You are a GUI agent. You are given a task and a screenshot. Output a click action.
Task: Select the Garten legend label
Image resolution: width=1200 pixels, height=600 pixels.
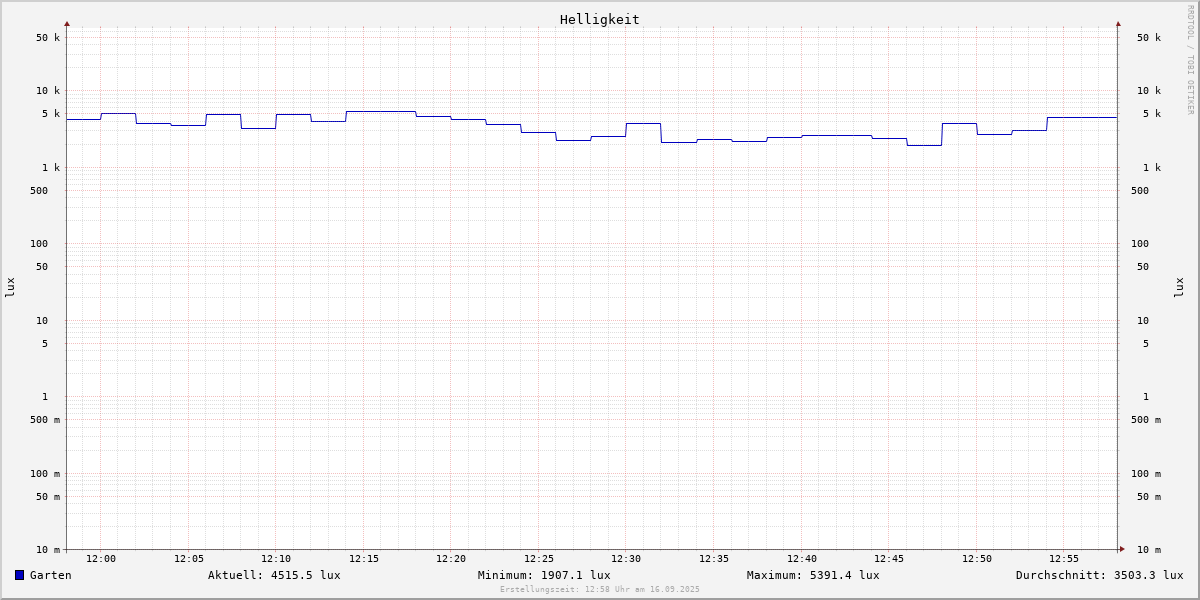pyautogui.click(x=50, y=575)
